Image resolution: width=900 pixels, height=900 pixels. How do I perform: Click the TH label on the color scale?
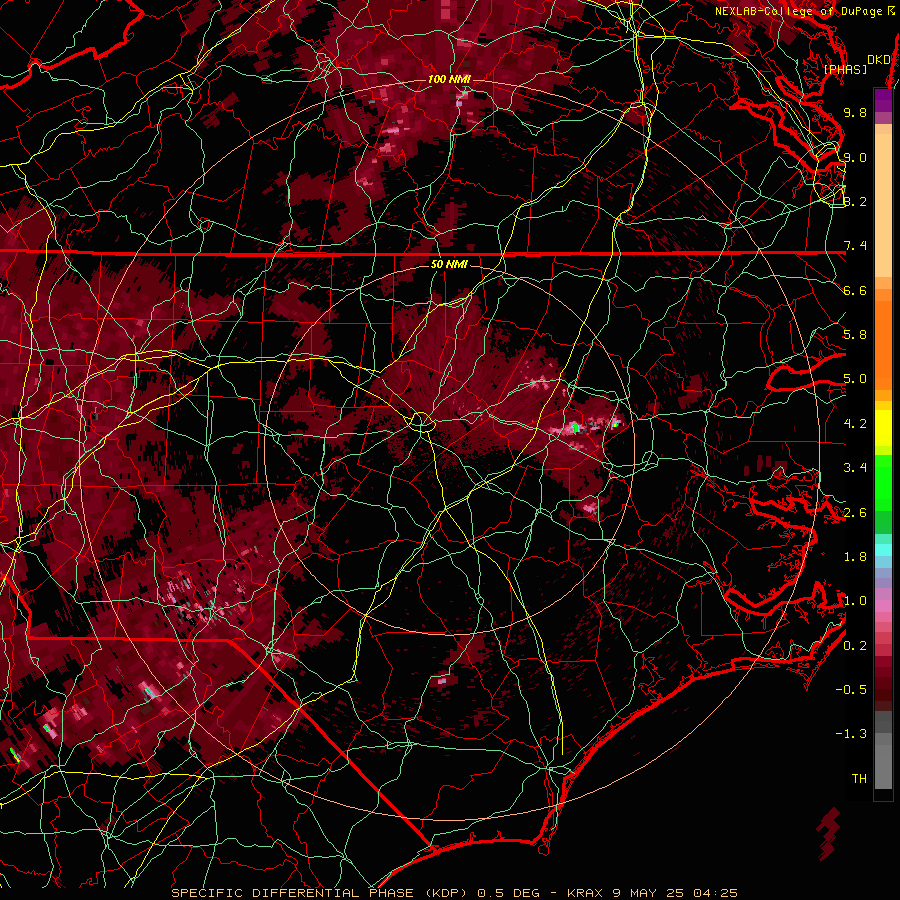[859, 779]
